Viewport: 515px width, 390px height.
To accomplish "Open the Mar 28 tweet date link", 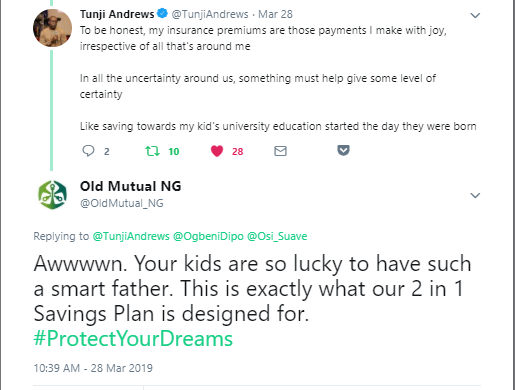I will tap(275, 14).
